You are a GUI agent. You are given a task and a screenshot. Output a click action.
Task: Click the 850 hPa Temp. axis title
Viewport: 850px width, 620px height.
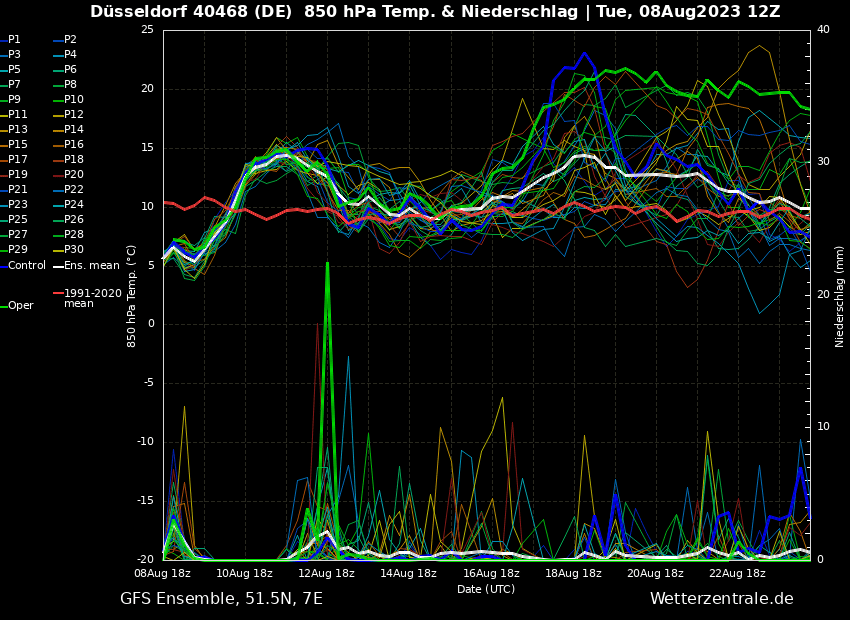click(x=132, y=295)
